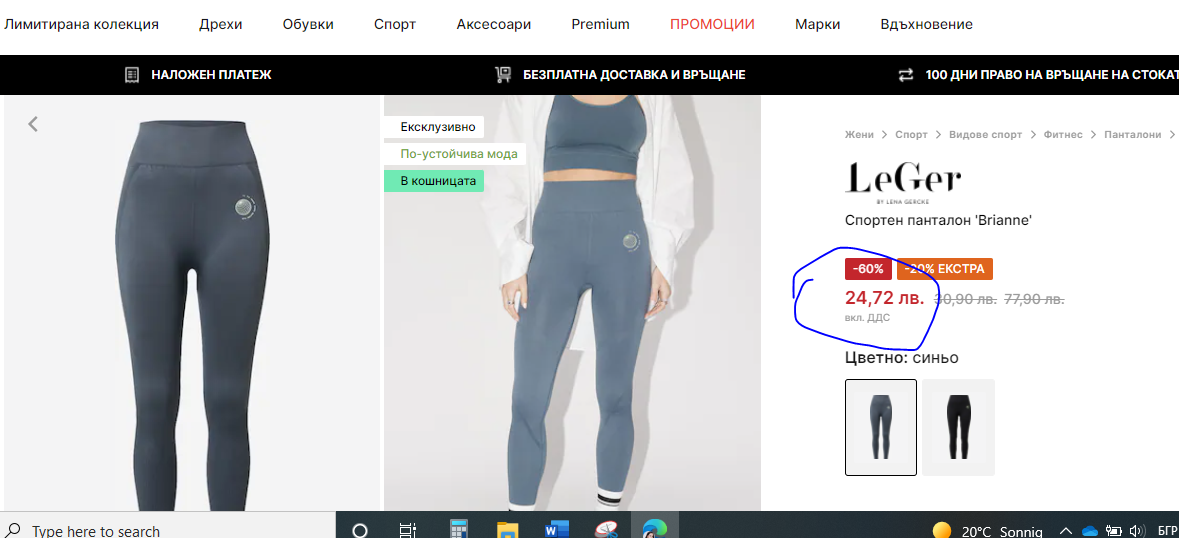This screenshot has height=538, width=1179.
Task: Click the Цветно: синьо label
Action: (902, 358)
